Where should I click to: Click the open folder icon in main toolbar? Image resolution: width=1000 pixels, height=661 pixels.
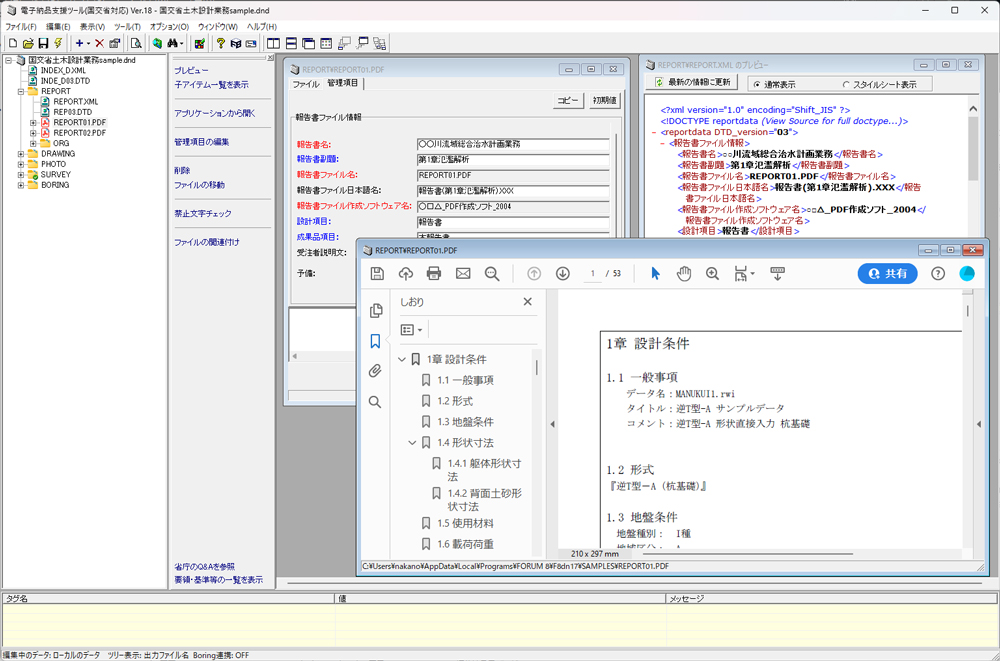28,43
